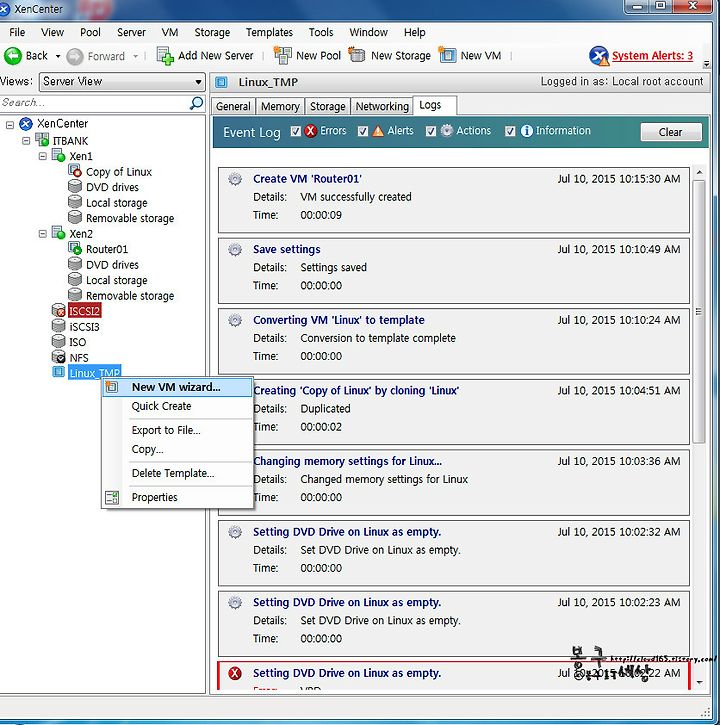The image size is (720, 725).
Task: Switch to the Networking tab
Action: point(382,106)
